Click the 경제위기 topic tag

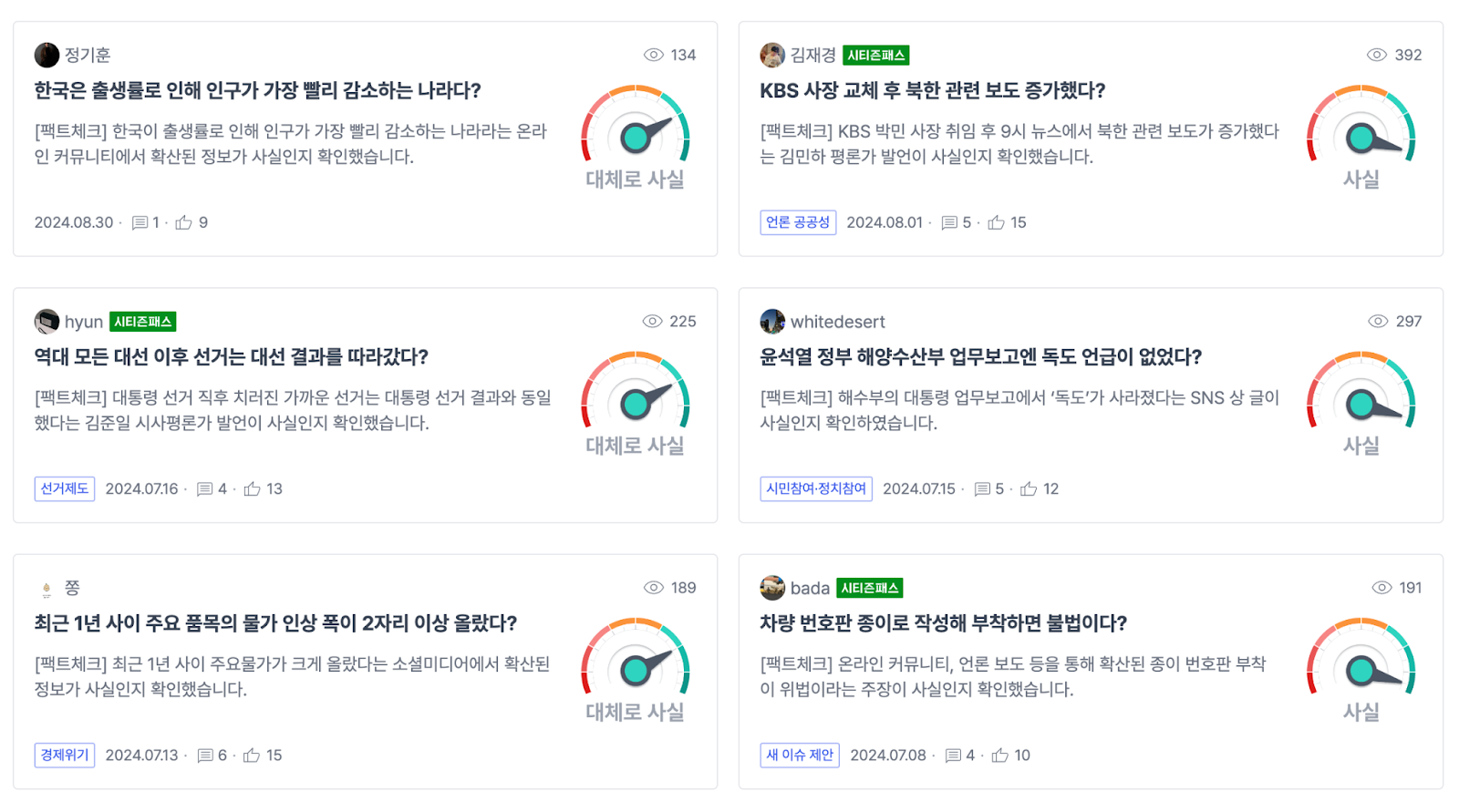click(65, 755)
